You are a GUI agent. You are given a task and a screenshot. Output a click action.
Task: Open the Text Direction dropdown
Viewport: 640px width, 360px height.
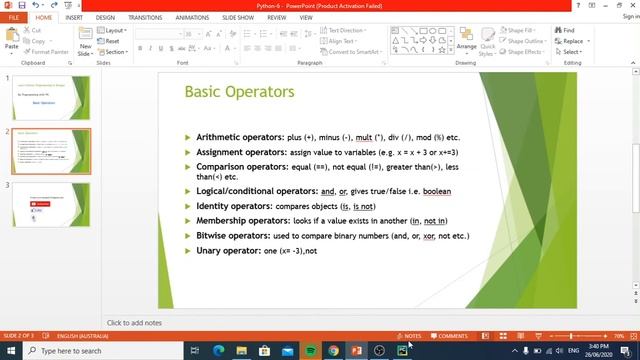tap(343, 30)
